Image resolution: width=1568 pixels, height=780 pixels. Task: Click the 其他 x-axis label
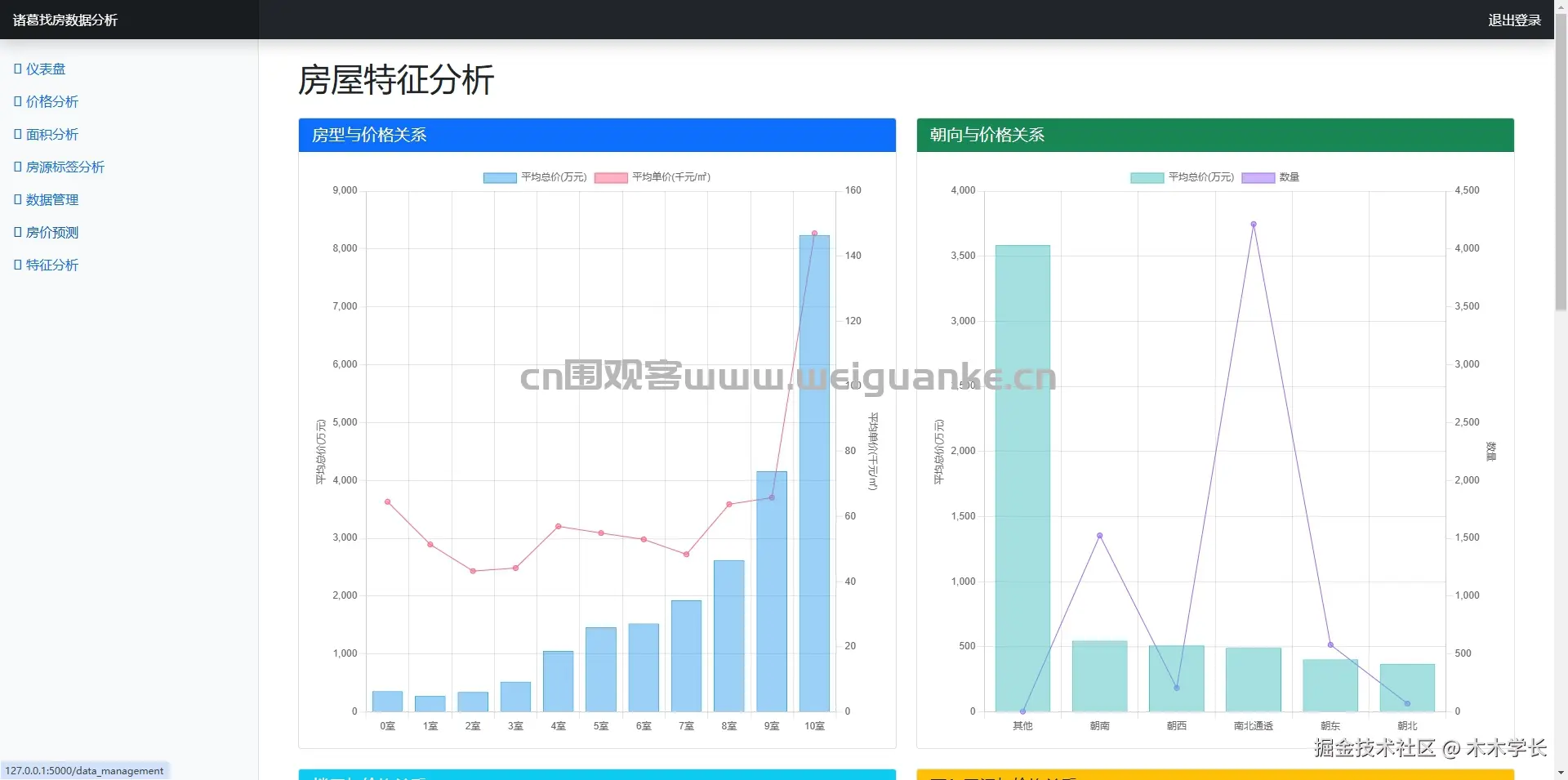click(x=1022, y=726)
